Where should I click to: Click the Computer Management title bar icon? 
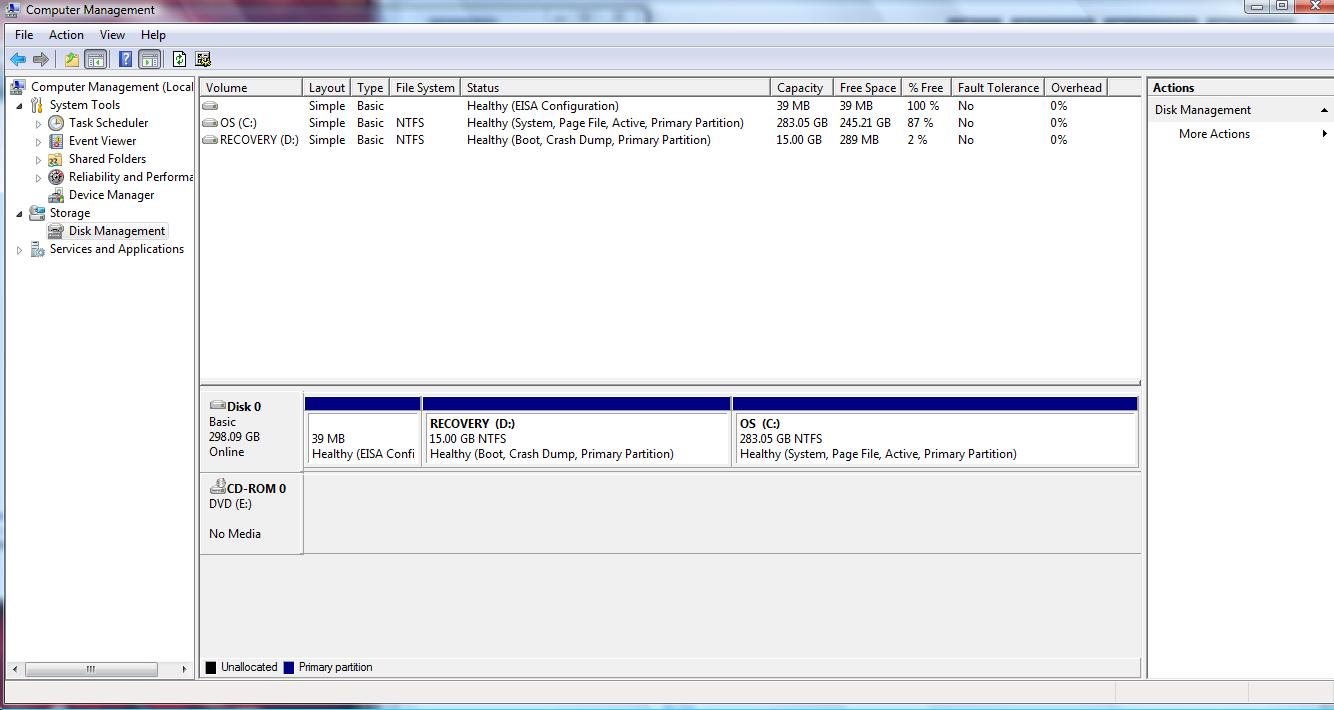pyautogui.click(x=13, y=9)
